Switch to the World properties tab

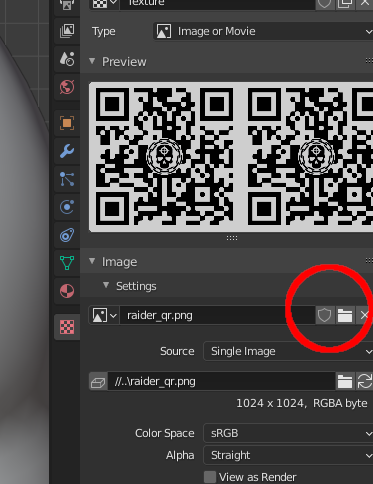[67, 87]
